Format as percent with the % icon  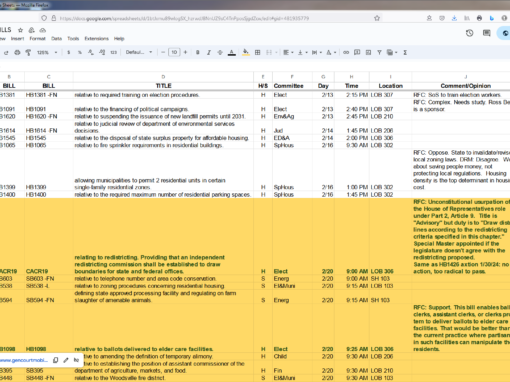[80, 53]
